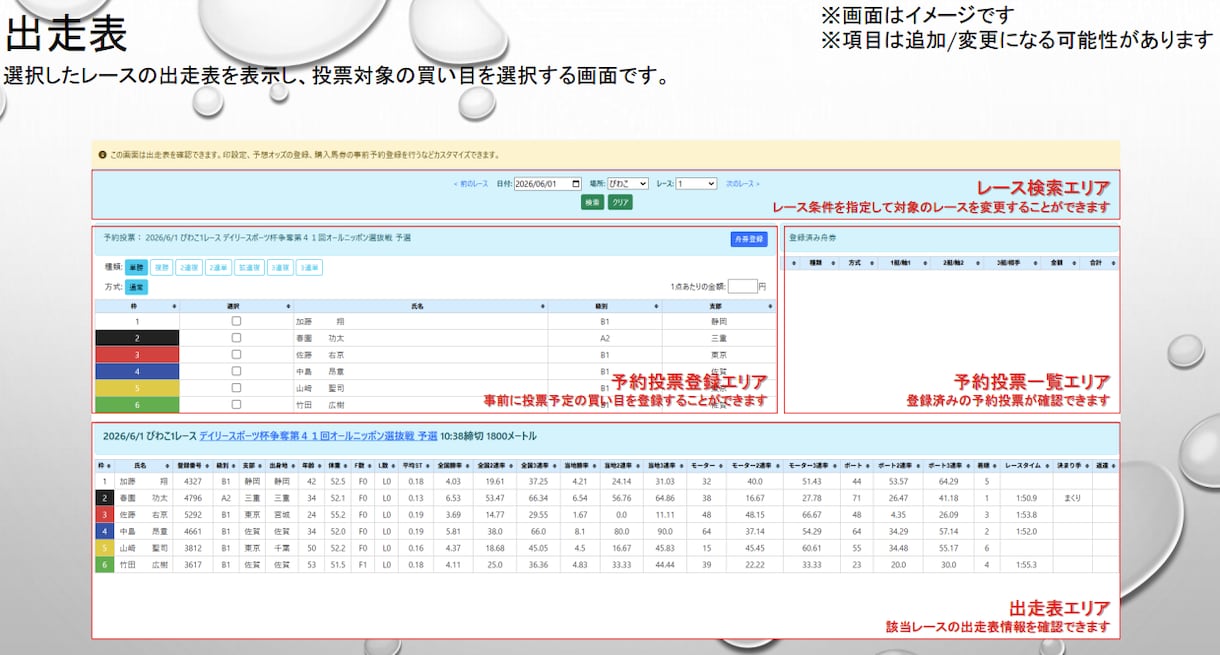Tick the checkbox for 加藤 翔
1220x655 pixels.
click(236, 322)
